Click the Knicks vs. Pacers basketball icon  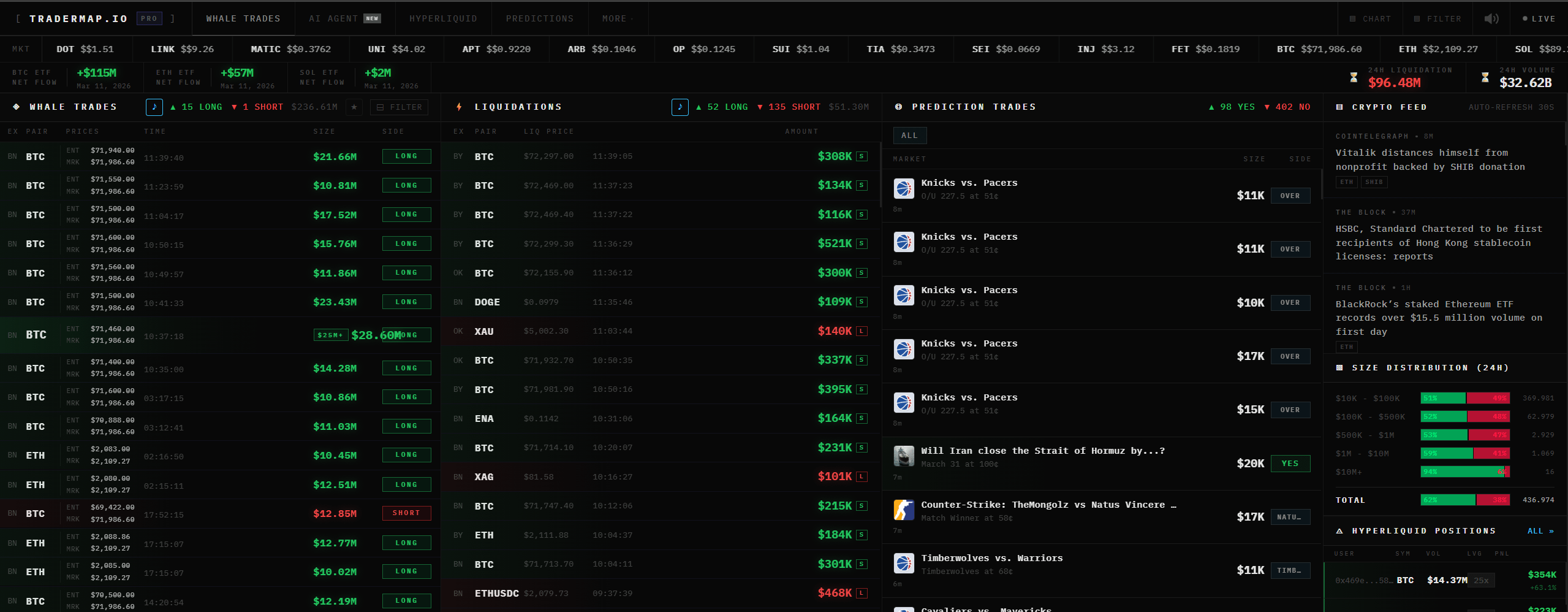tap(904, 189)
